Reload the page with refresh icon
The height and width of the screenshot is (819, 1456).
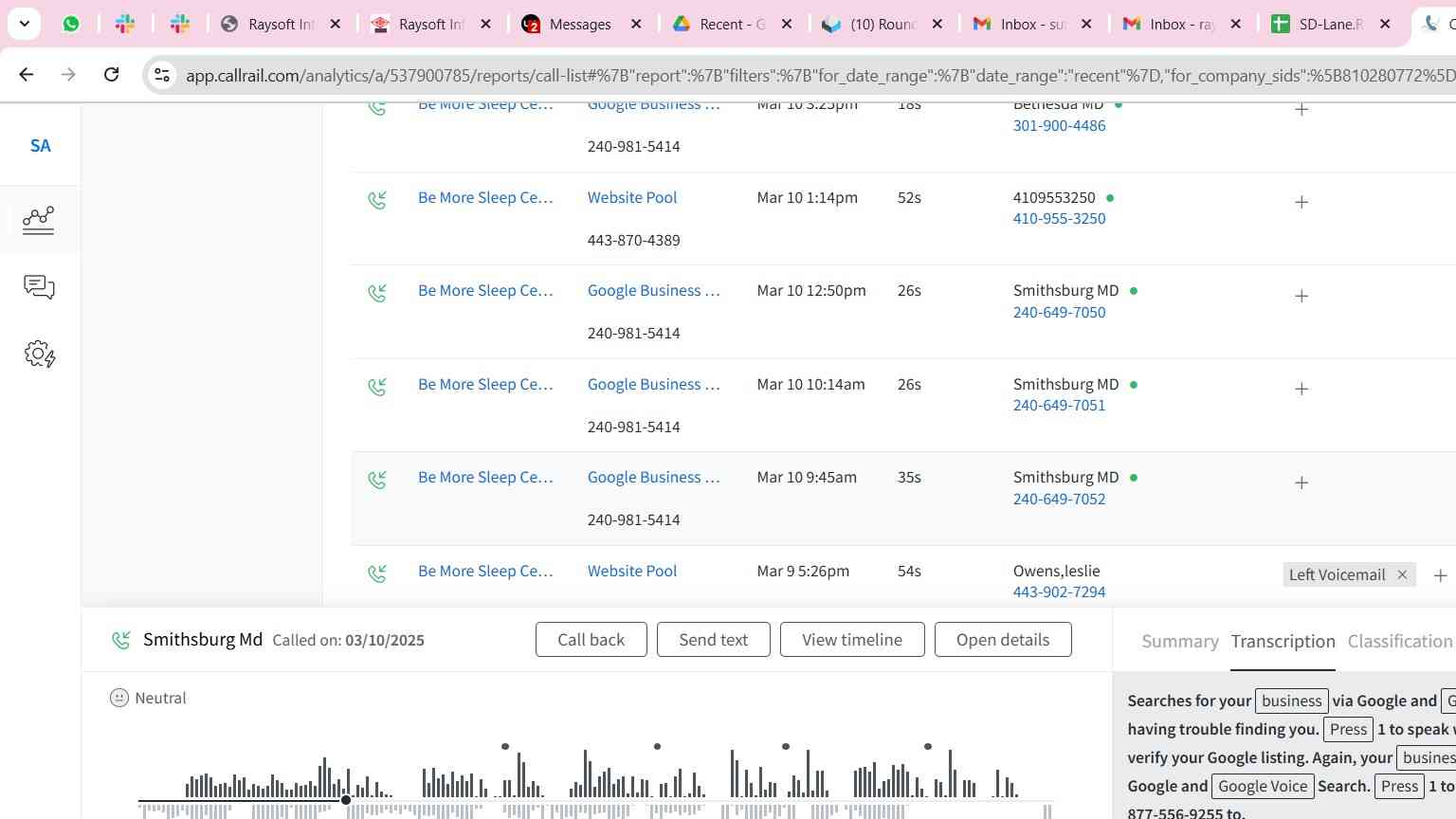point(111,74)
